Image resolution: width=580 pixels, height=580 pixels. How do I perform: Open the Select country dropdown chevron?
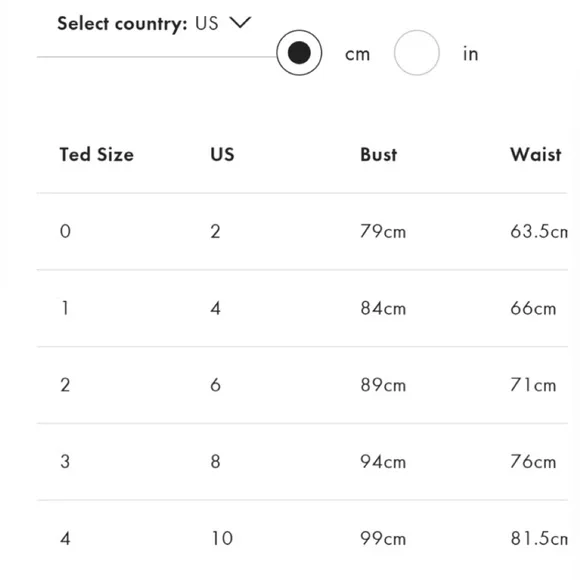(x=240, y=23)
